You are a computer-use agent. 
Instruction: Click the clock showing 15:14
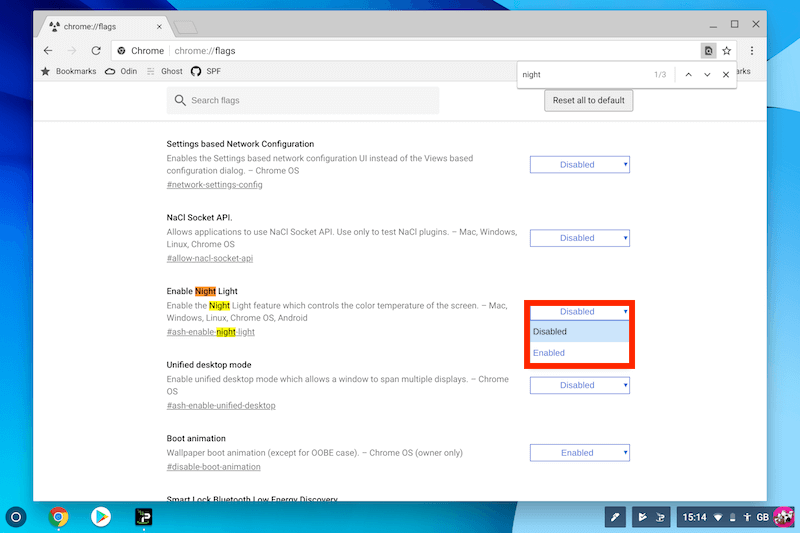pyautogui.click(x=694, y=518)
